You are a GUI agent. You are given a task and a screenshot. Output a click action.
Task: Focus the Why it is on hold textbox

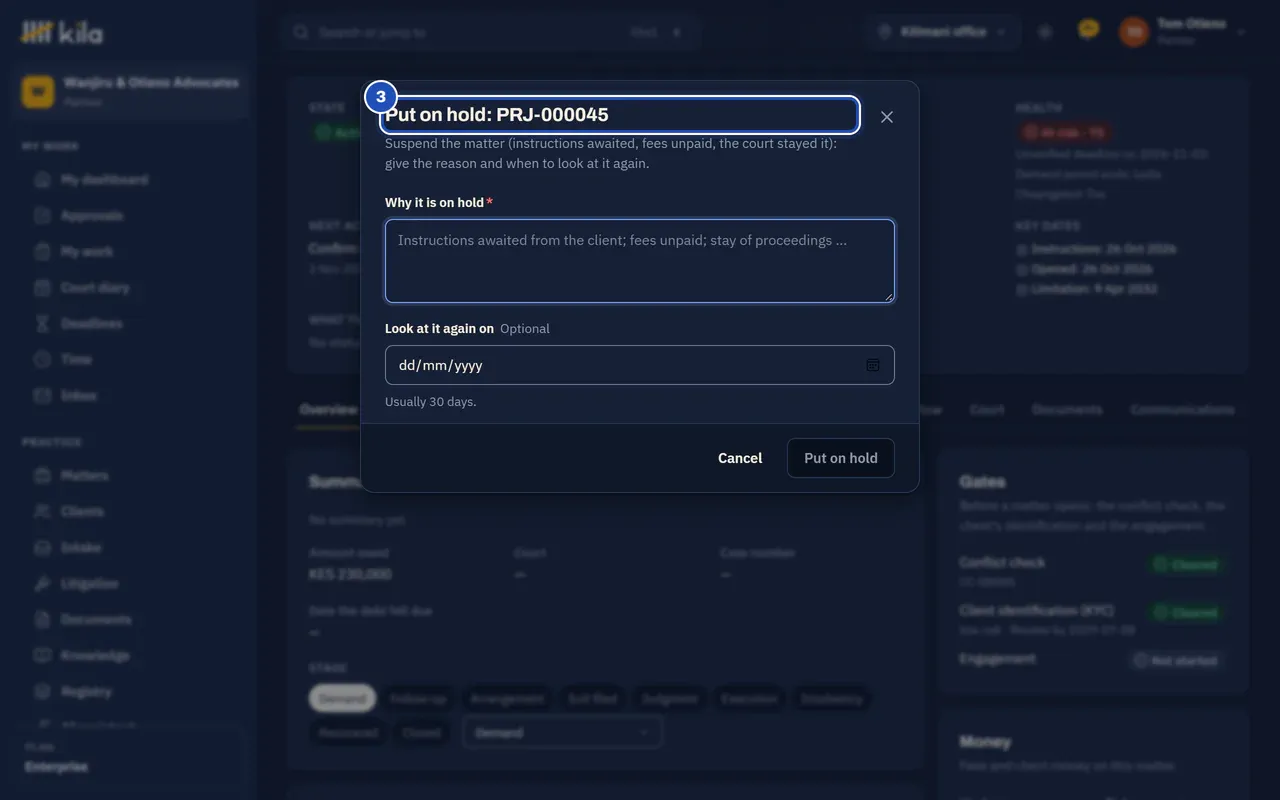640,261
